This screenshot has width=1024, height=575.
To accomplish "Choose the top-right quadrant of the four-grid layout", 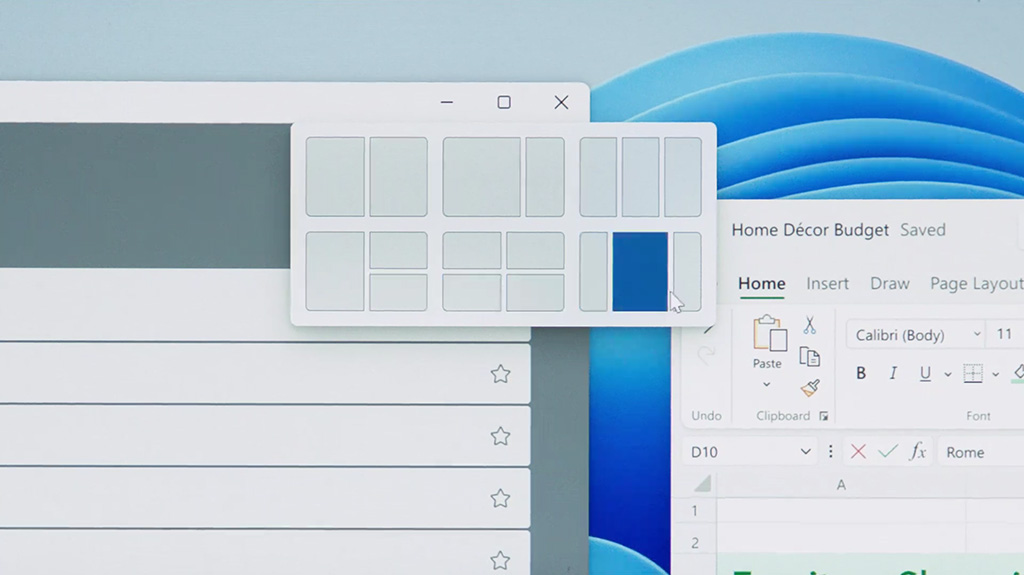I will pos(536,250).
